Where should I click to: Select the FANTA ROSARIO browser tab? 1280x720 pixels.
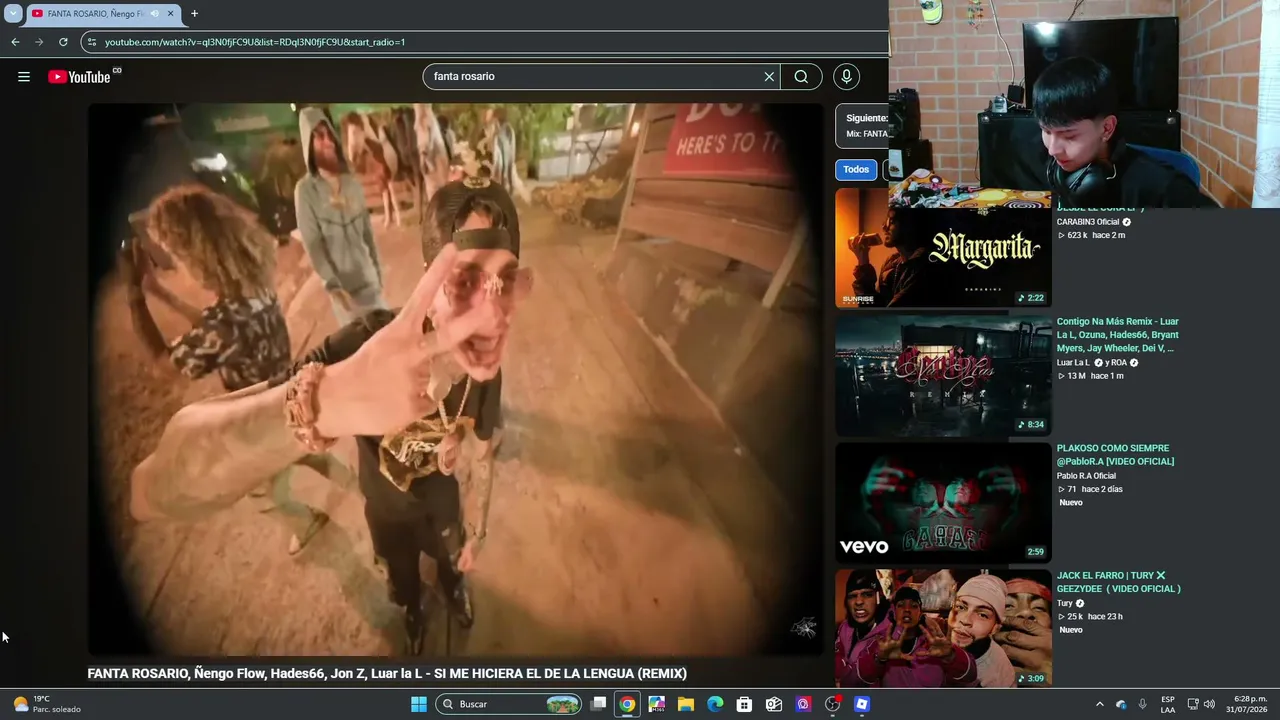(103, 14)
